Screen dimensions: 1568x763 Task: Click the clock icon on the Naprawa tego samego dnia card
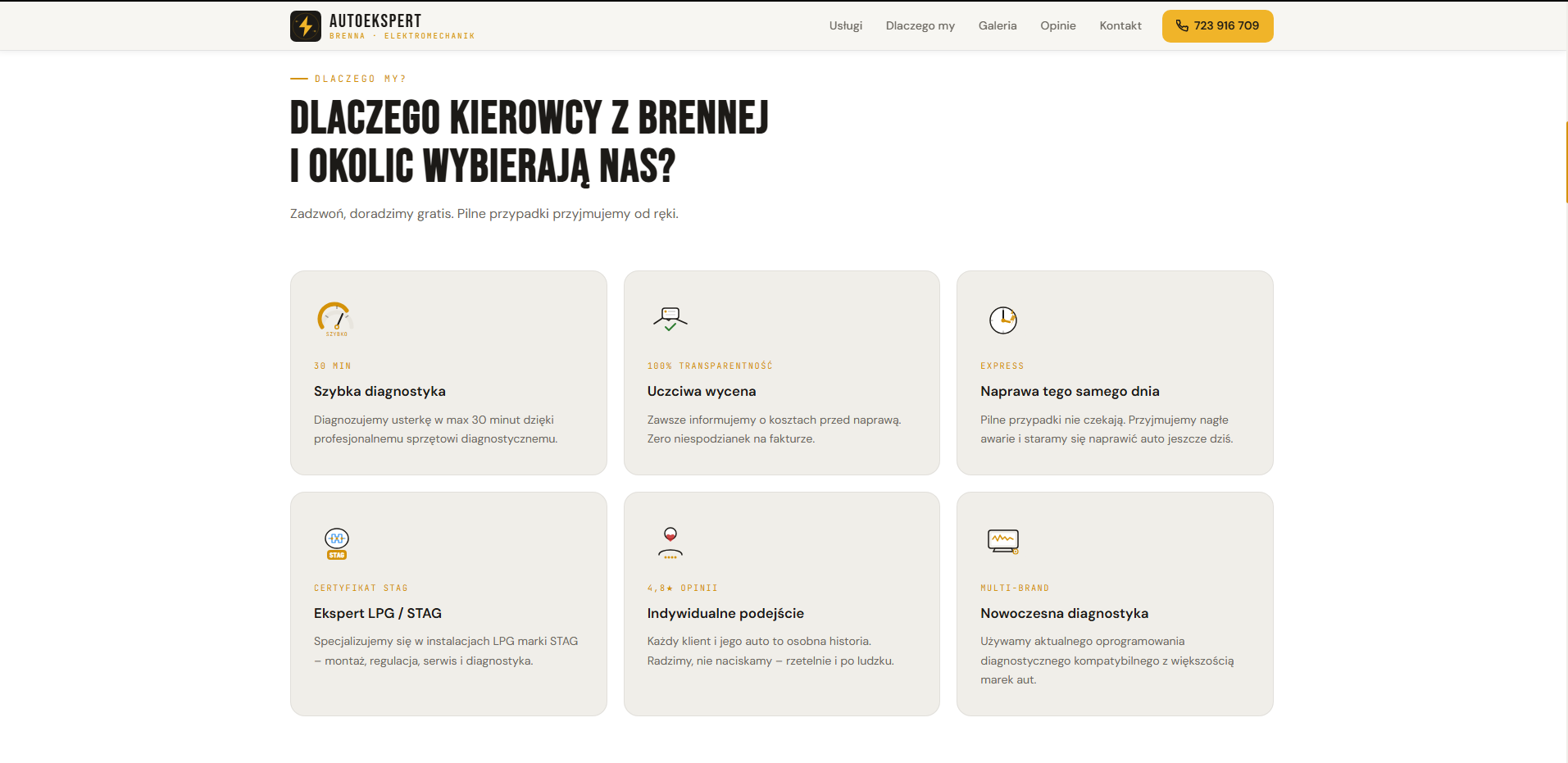point(1003,320)
